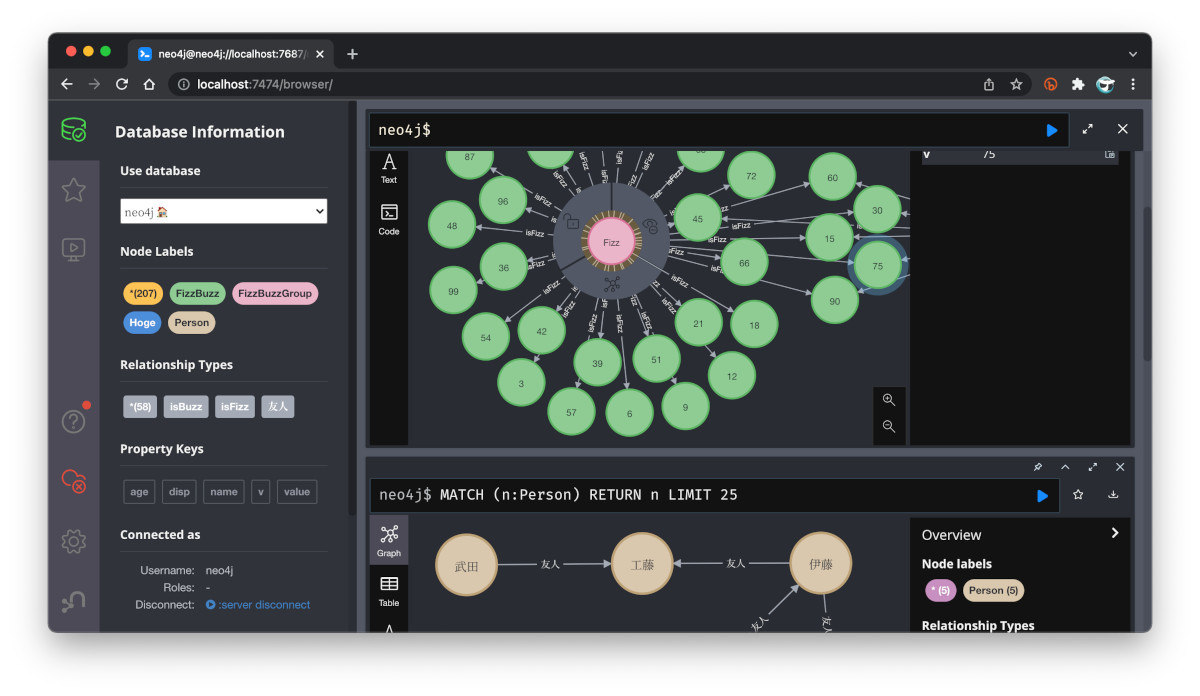Image resolution: width=1200 pixels, height=696 pixels.
Task: Collapse the Person query result frame
Action: (x=1065, y=467)
